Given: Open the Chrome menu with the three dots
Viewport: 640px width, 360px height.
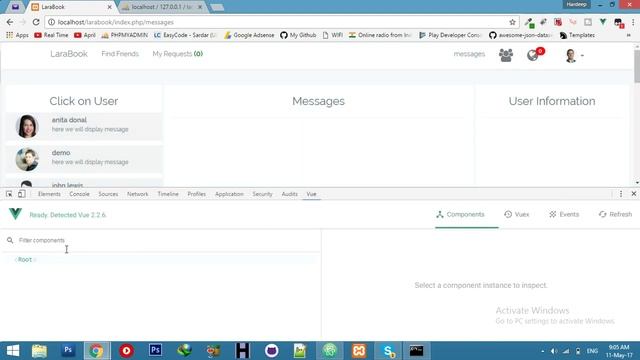Looking at the screenshot, I should point(633,22).
